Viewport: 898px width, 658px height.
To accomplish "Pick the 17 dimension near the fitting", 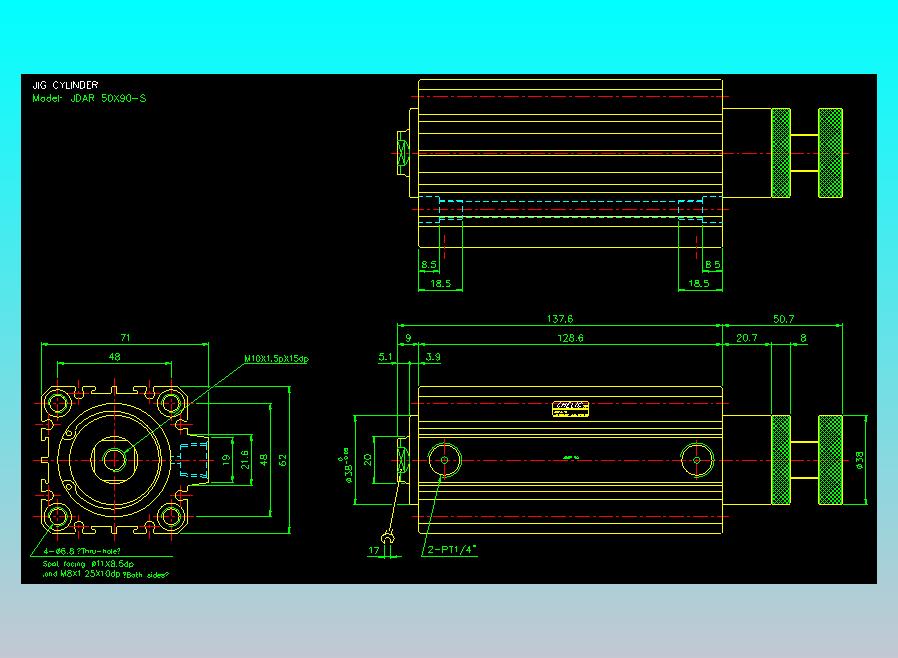I will coord(374,550).
